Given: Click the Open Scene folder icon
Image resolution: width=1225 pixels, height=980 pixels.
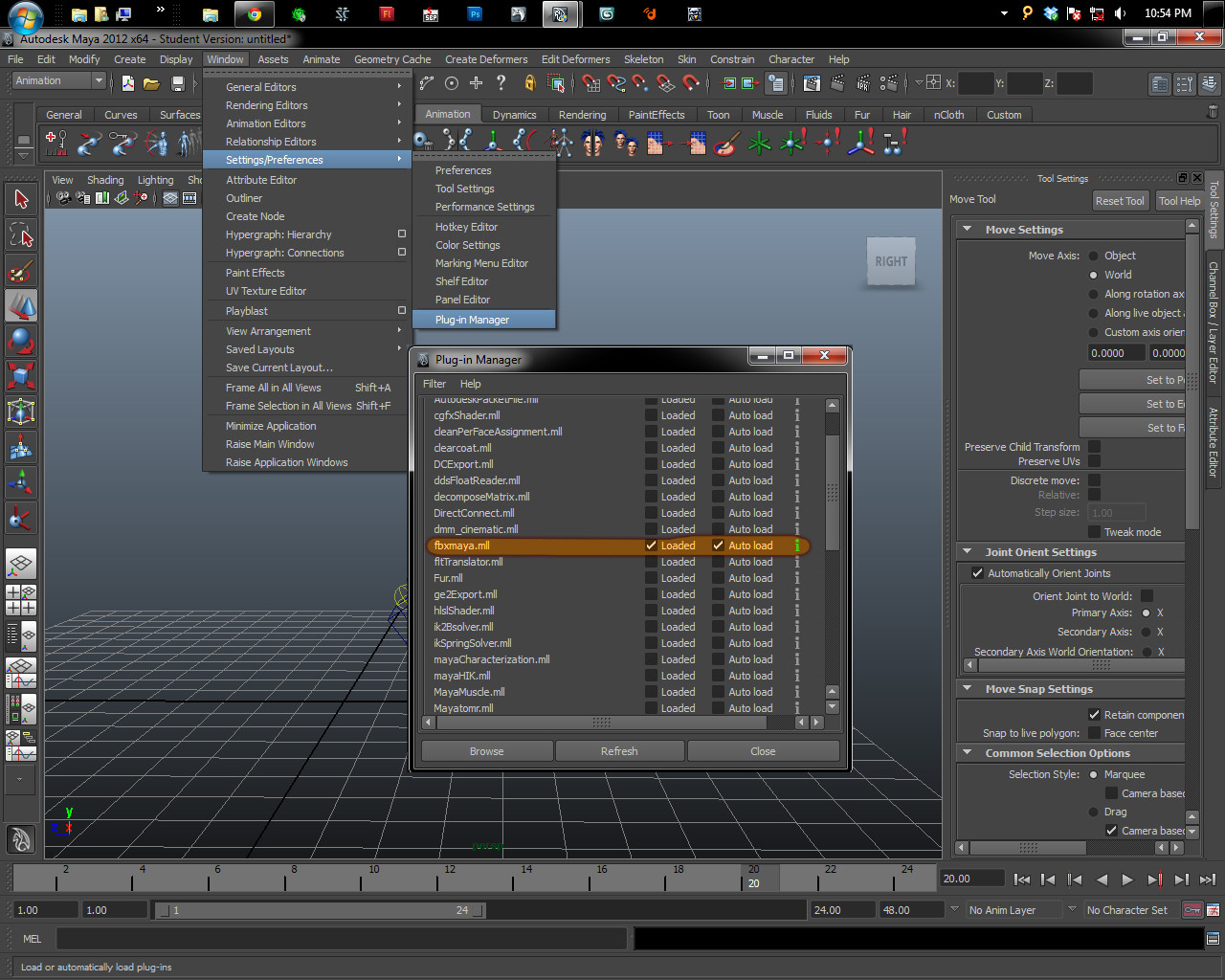Looking at the screenshot, I should coord(151,84).
